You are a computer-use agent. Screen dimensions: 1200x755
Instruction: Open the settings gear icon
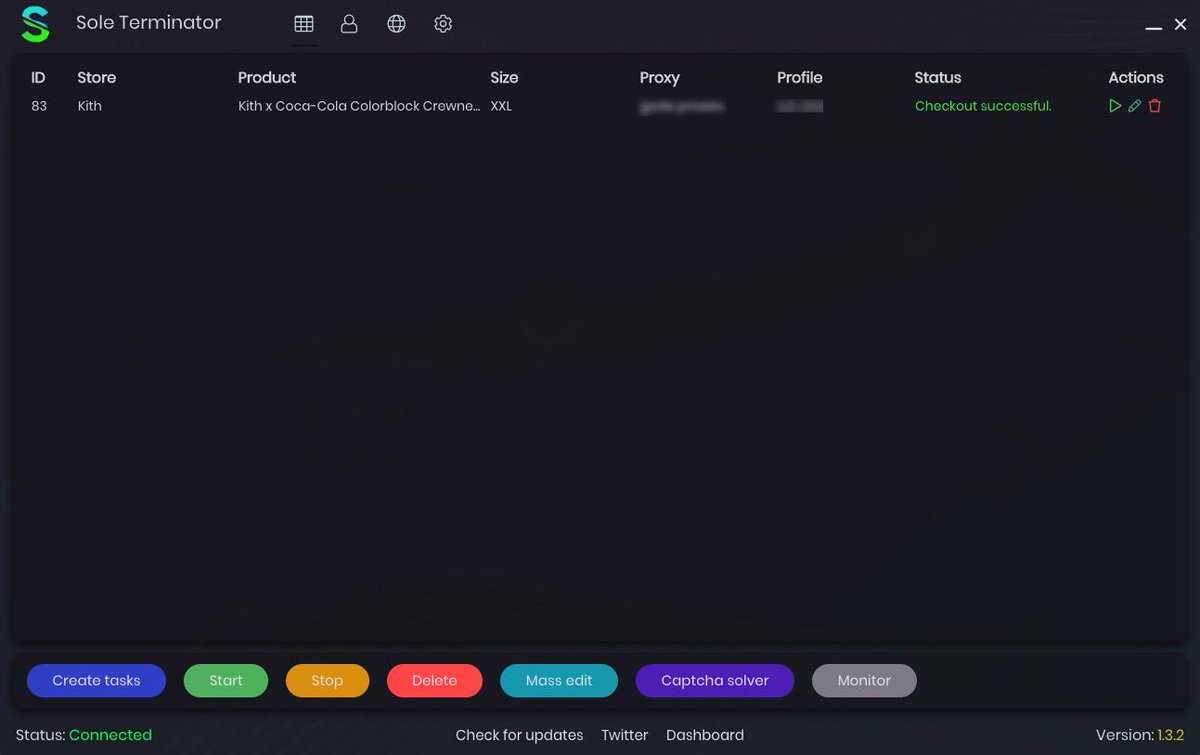[x=443, y=24]
